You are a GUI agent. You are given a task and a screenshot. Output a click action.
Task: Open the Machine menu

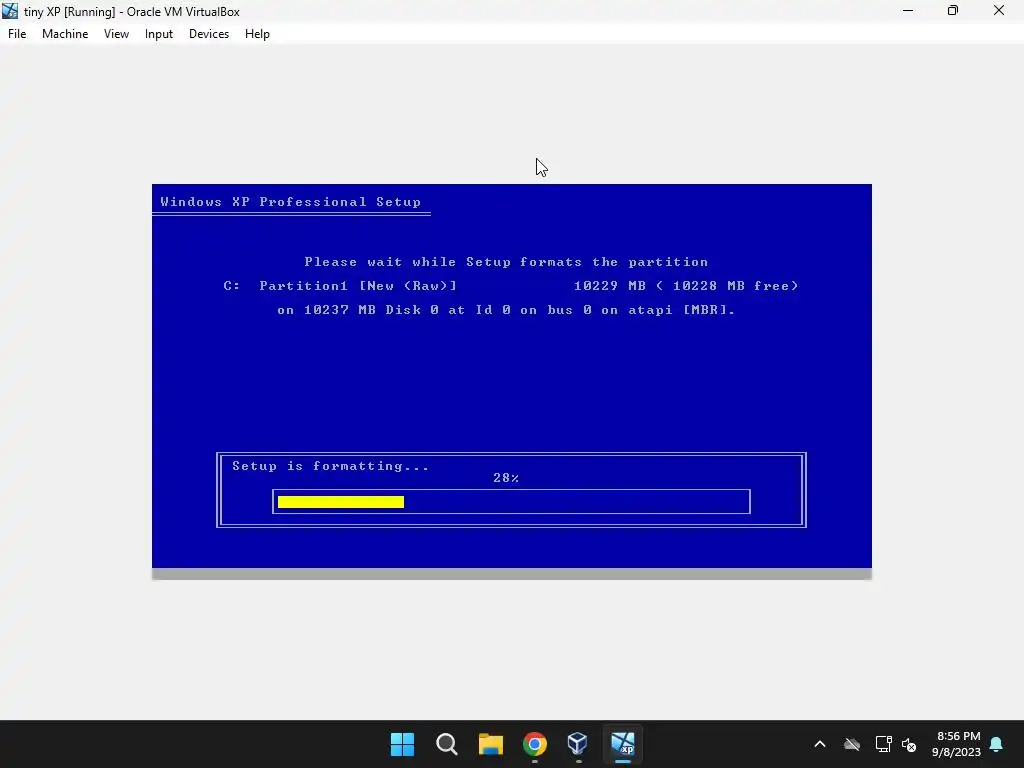pyautogui.click(x=65, y=34)
